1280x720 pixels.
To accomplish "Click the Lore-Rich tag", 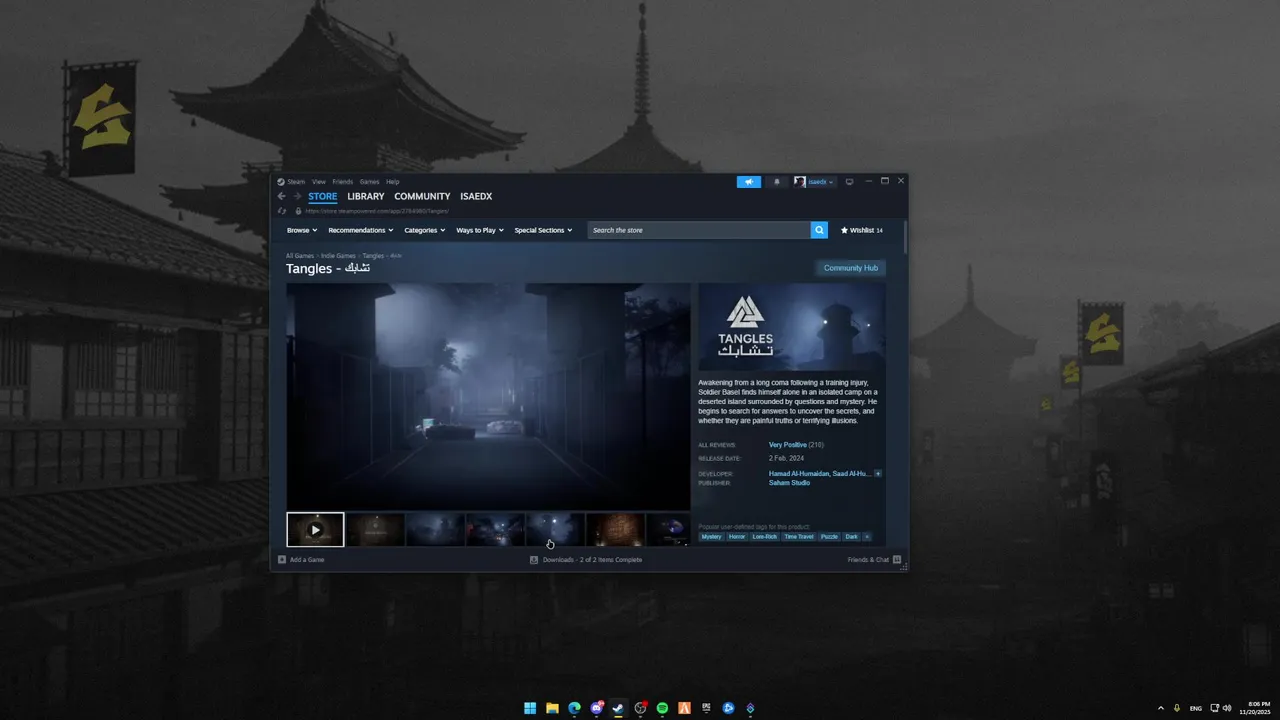I will pos(765,536).
